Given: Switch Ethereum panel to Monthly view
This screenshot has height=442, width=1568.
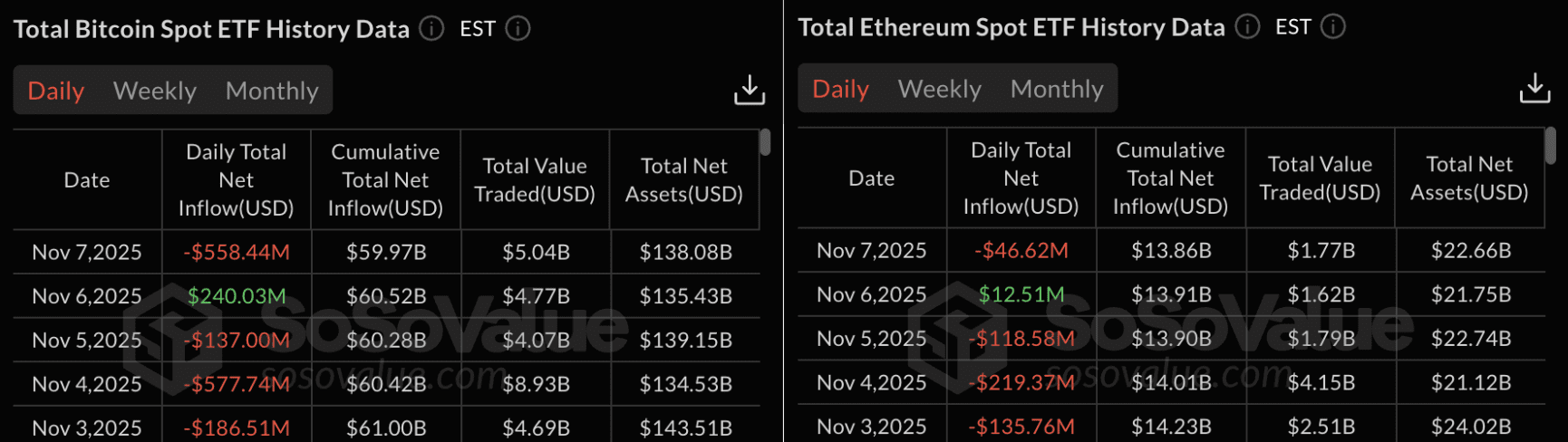Looking at the screenshot, I should tap(1057, 89).
